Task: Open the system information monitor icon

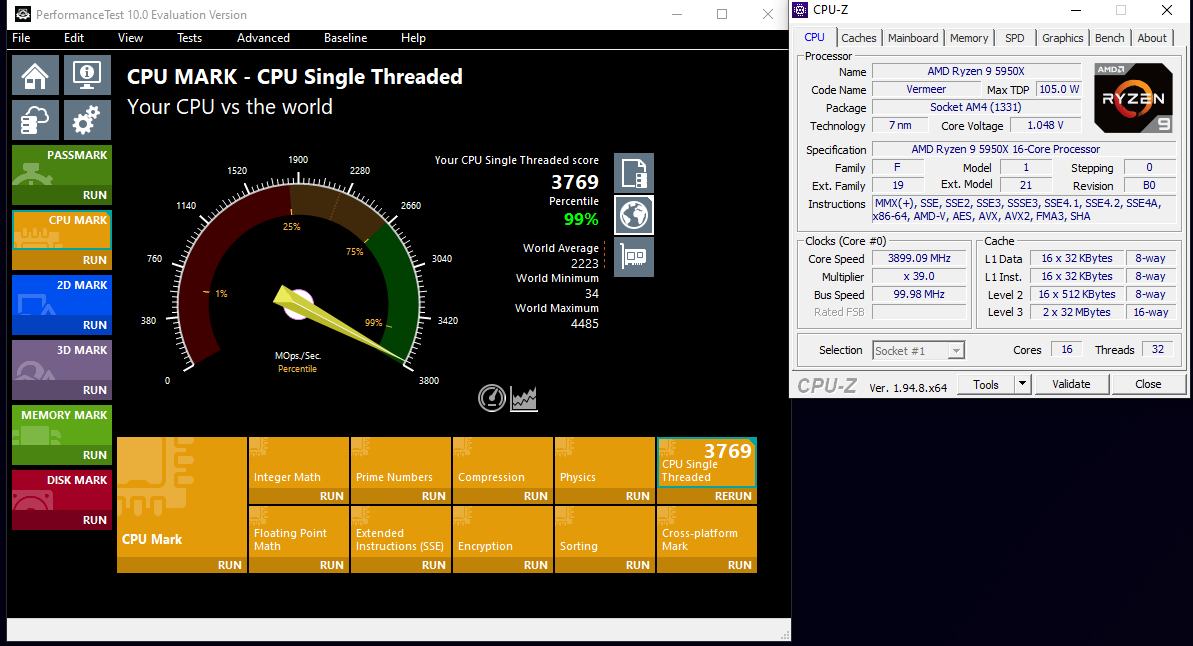Action: click(x=87, y=75)
